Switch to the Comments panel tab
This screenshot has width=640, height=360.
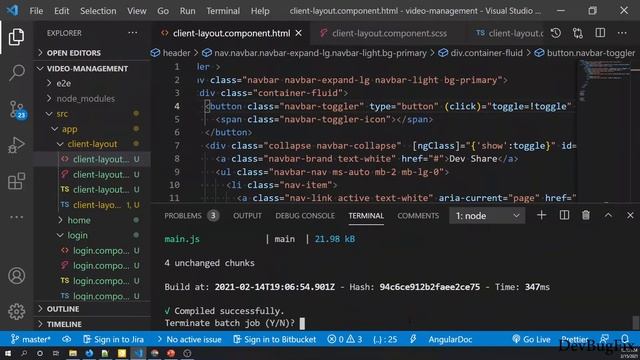418,216
